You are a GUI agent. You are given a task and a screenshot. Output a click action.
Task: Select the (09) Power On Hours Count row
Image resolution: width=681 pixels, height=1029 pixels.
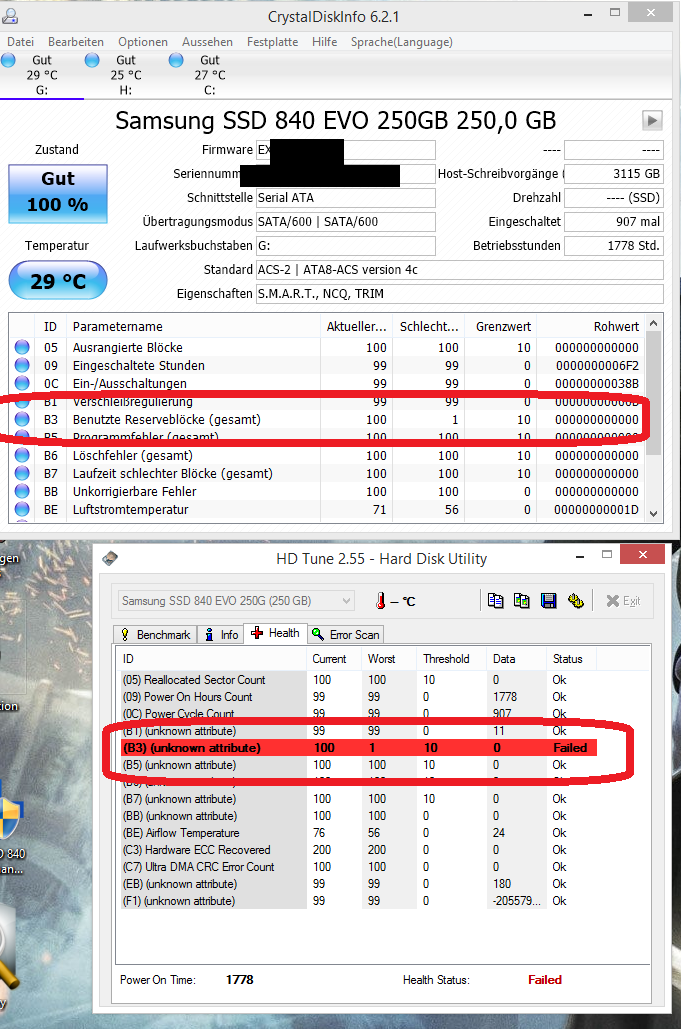click(x=358, y=697)
